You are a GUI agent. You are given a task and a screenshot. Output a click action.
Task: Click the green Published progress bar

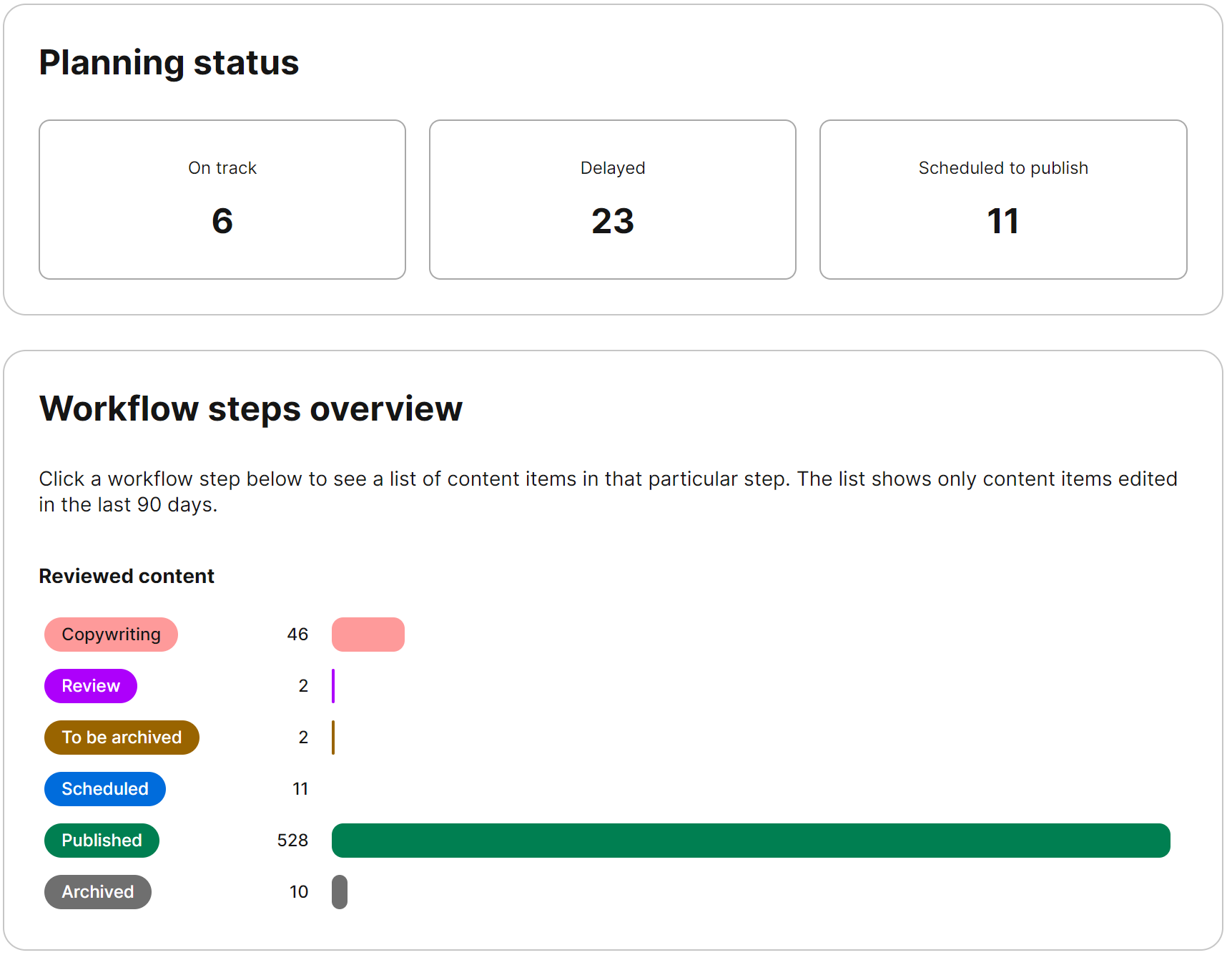coord(751,840)
